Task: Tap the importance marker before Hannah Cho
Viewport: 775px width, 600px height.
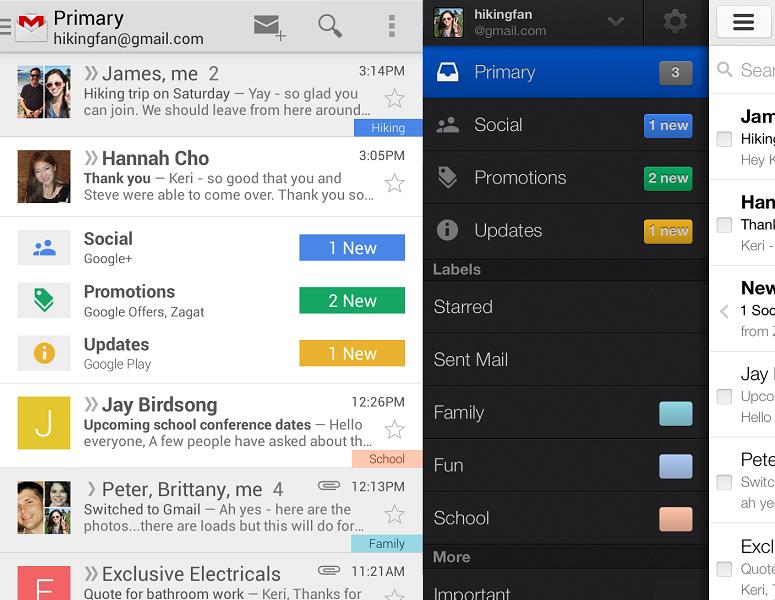Action: click(90, 158)
